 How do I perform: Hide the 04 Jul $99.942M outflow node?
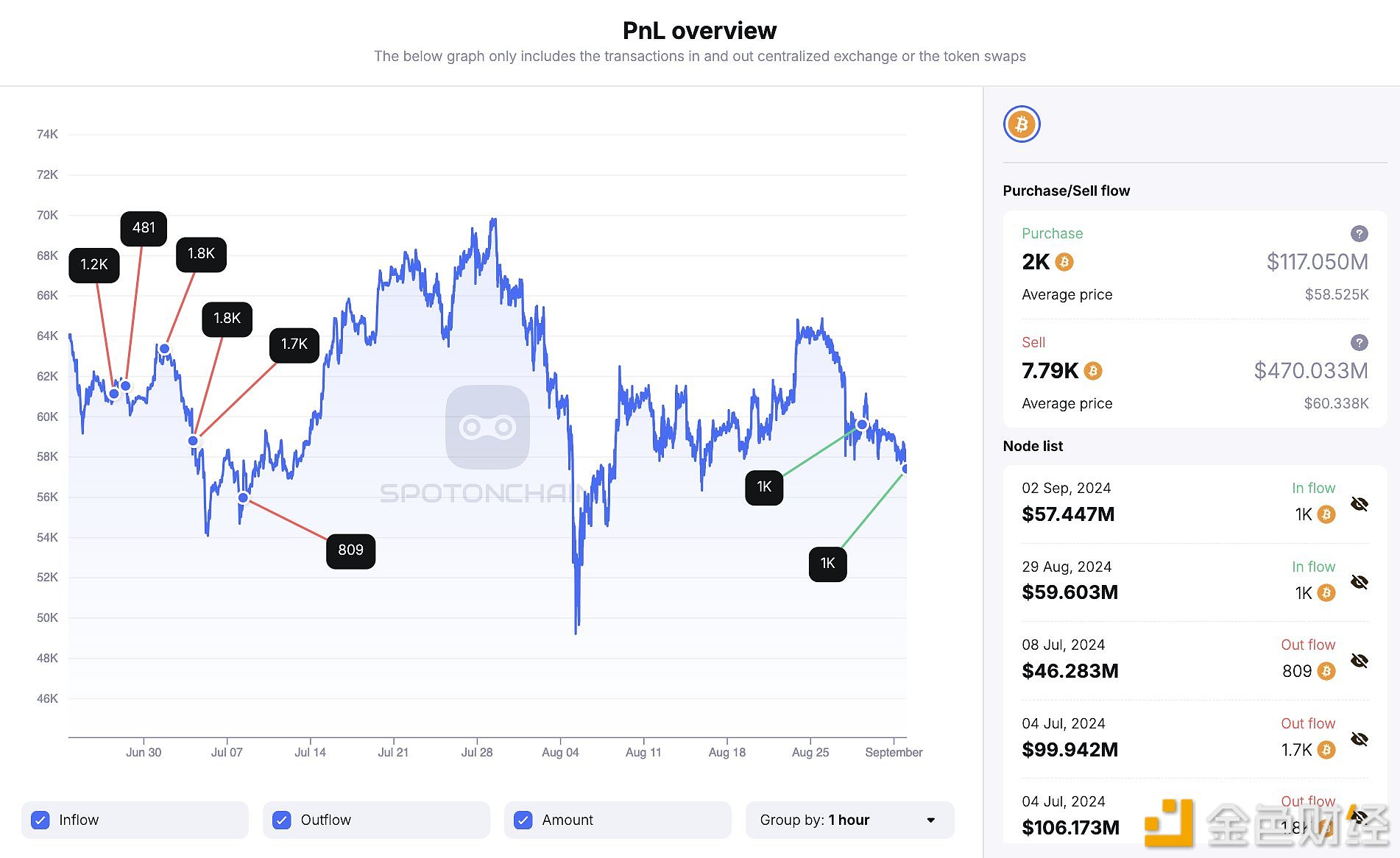1359,739
